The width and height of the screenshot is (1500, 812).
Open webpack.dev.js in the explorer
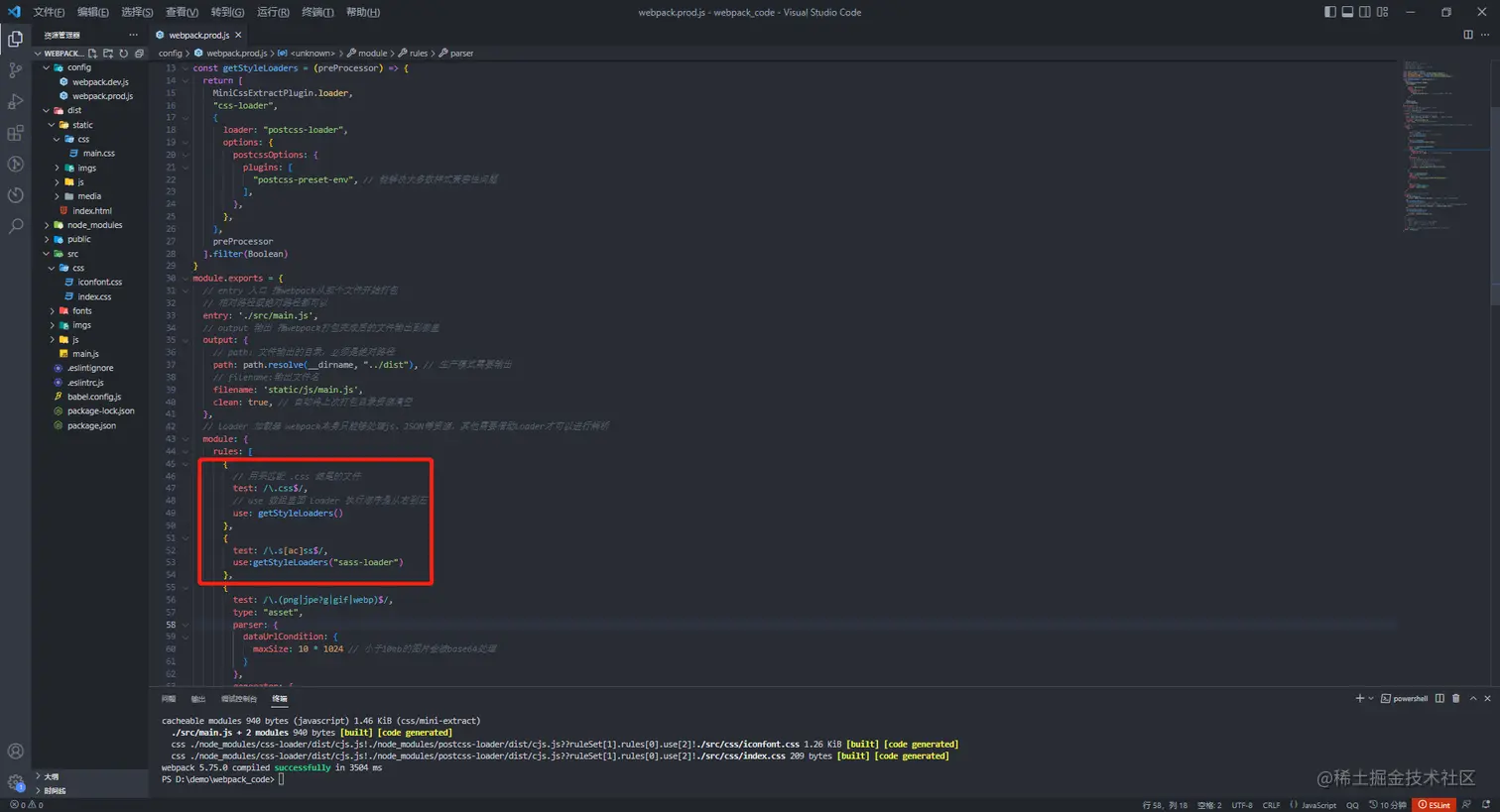point(100,82)
